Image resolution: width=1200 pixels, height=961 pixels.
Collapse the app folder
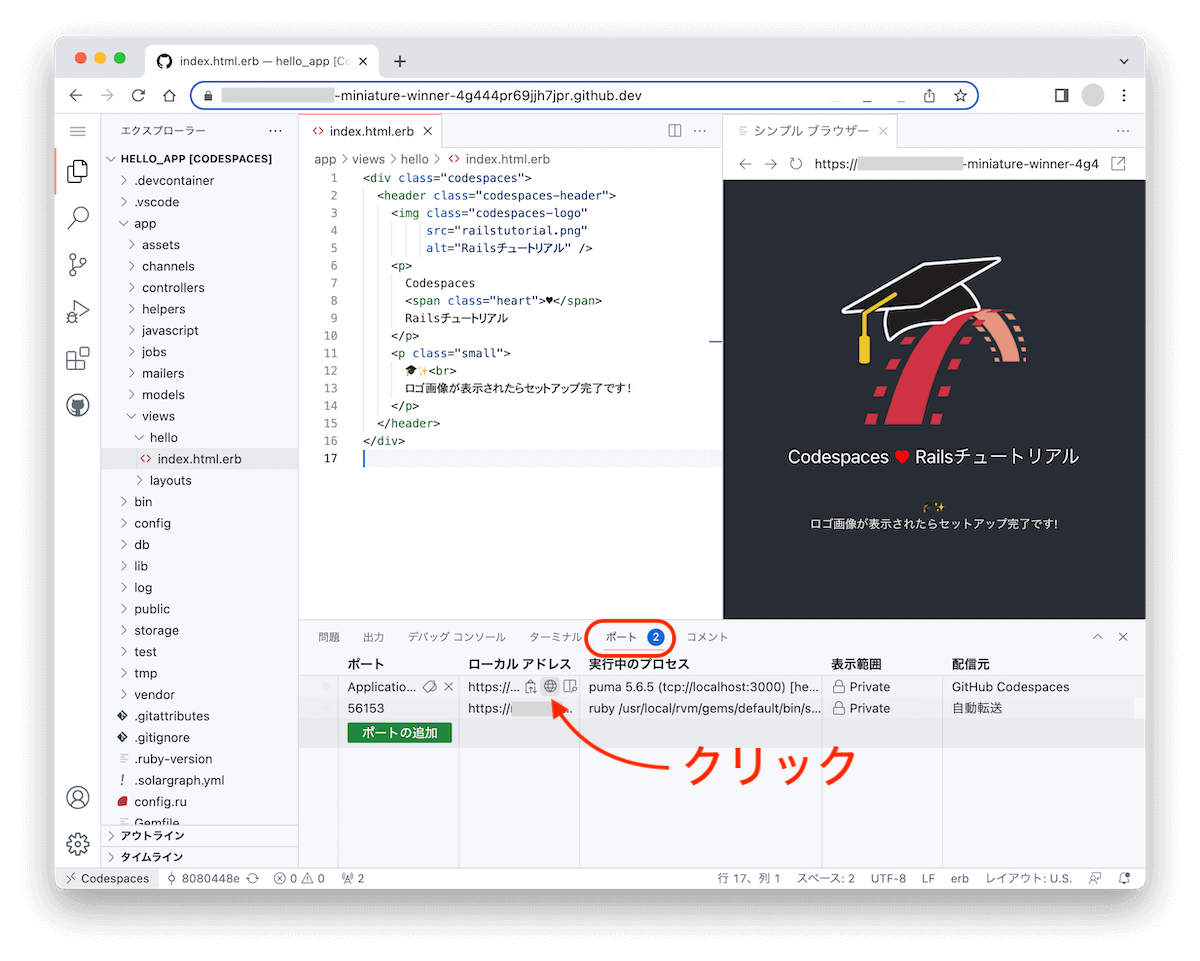[x=145, y=223]
